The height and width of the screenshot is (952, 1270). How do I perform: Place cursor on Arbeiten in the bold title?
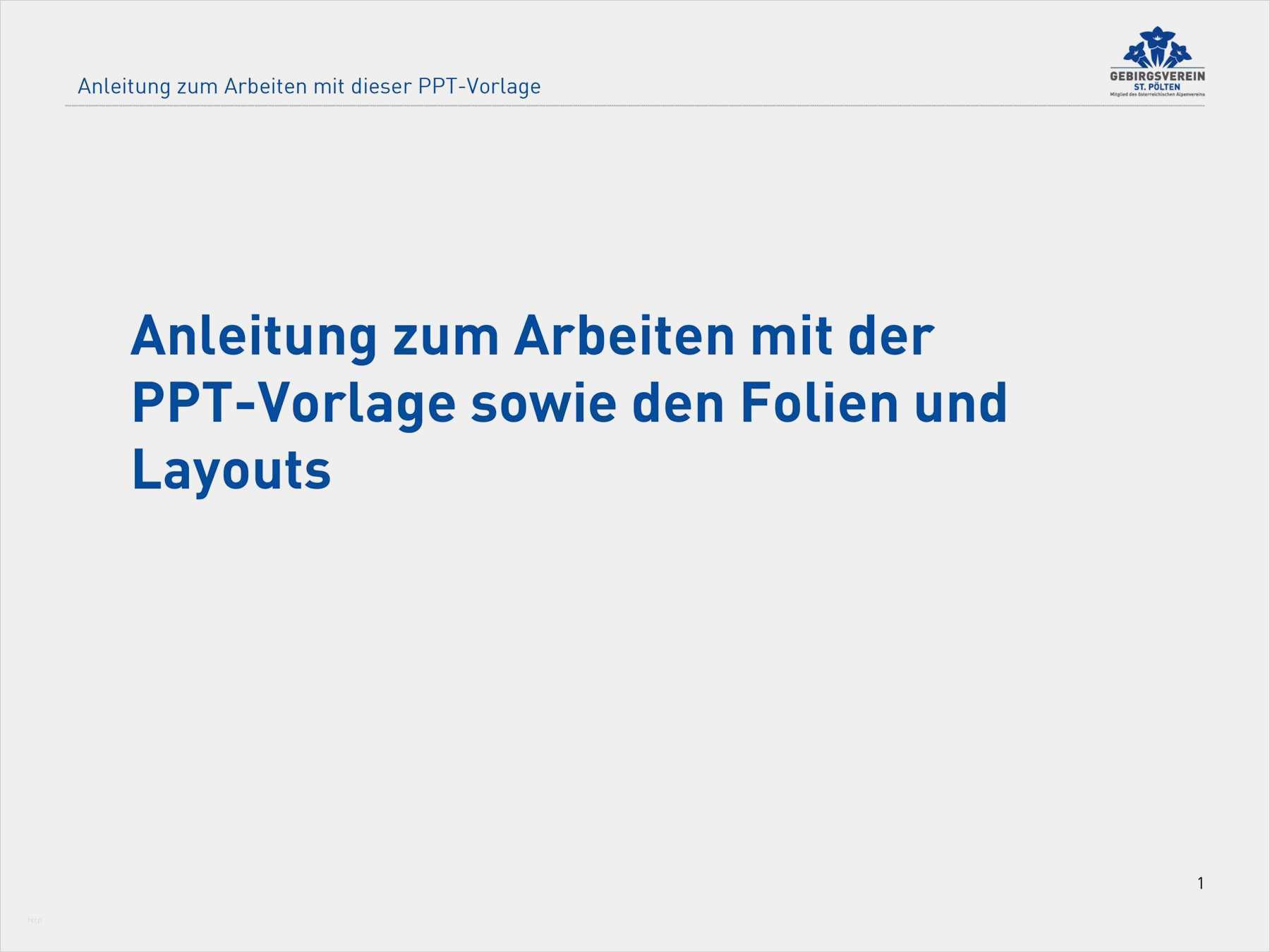(624, 337)
